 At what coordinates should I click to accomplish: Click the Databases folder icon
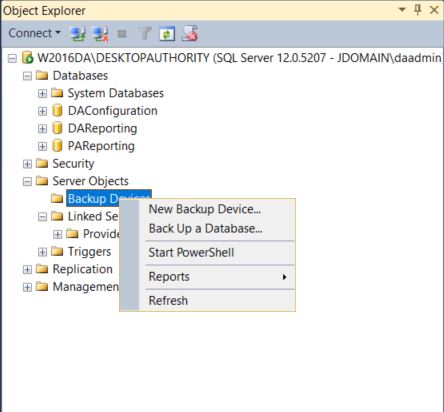[42, 75]
